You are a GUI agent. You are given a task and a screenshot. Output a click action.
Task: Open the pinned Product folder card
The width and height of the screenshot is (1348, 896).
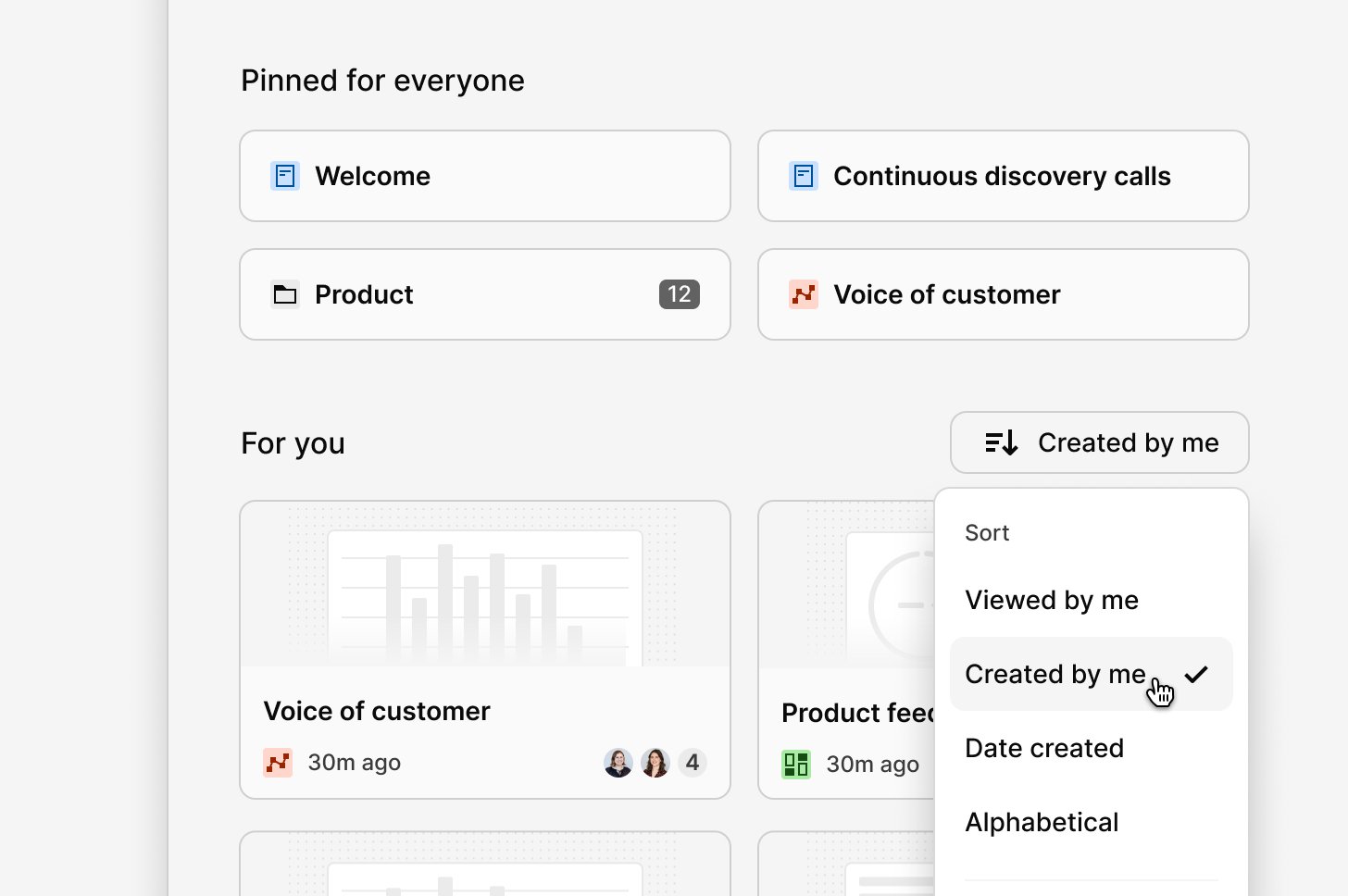[x=485, y=294]
